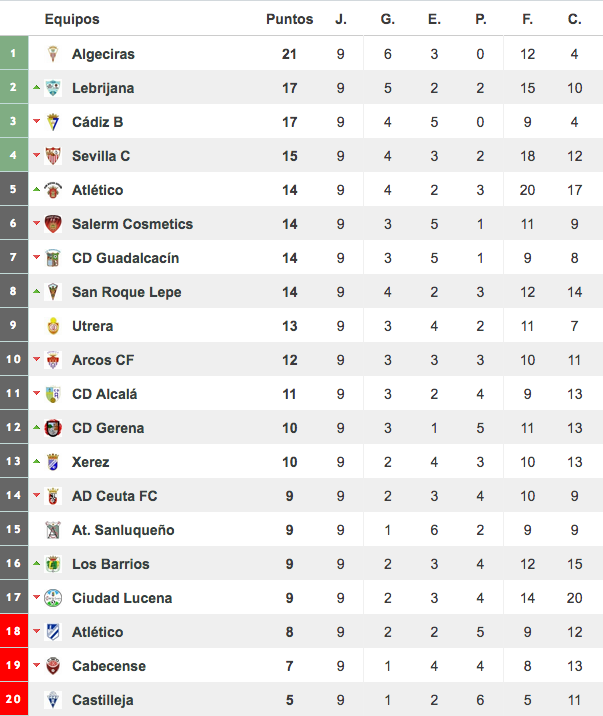The width and height of the screenshot is (603, 716).
Task: Open At. Sanluqueño team link
Action: pyautogui.click(x=123, y=530)
